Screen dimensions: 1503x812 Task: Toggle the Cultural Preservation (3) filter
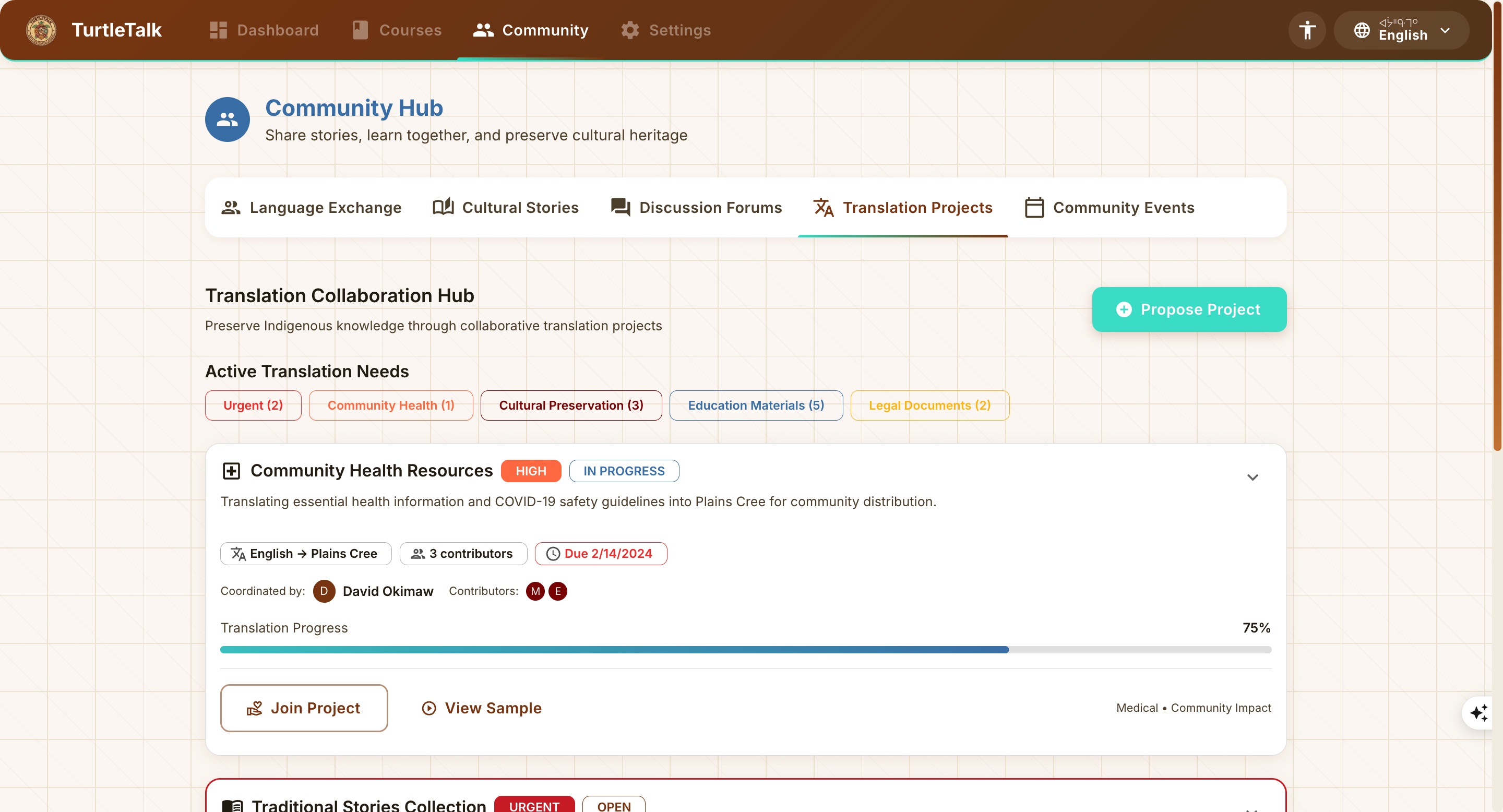click(570, 405)
